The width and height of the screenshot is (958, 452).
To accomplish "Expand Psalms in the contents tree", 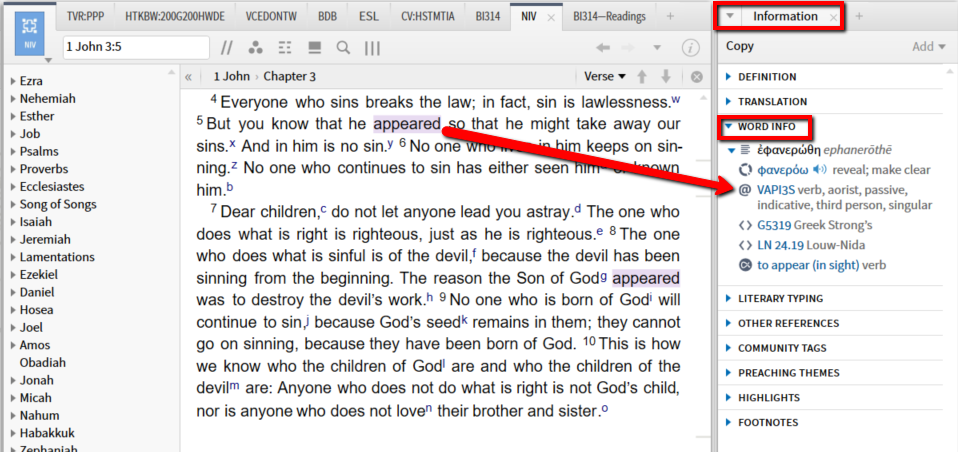I will (13, 151).
